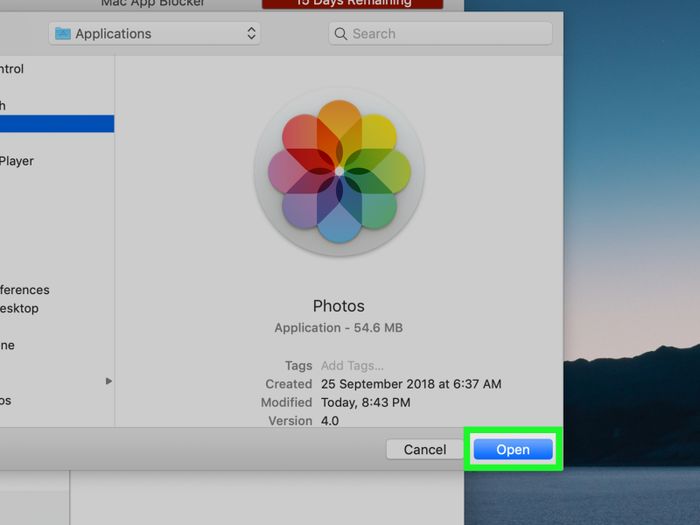Click the Photos application name label

pos(338,306)
